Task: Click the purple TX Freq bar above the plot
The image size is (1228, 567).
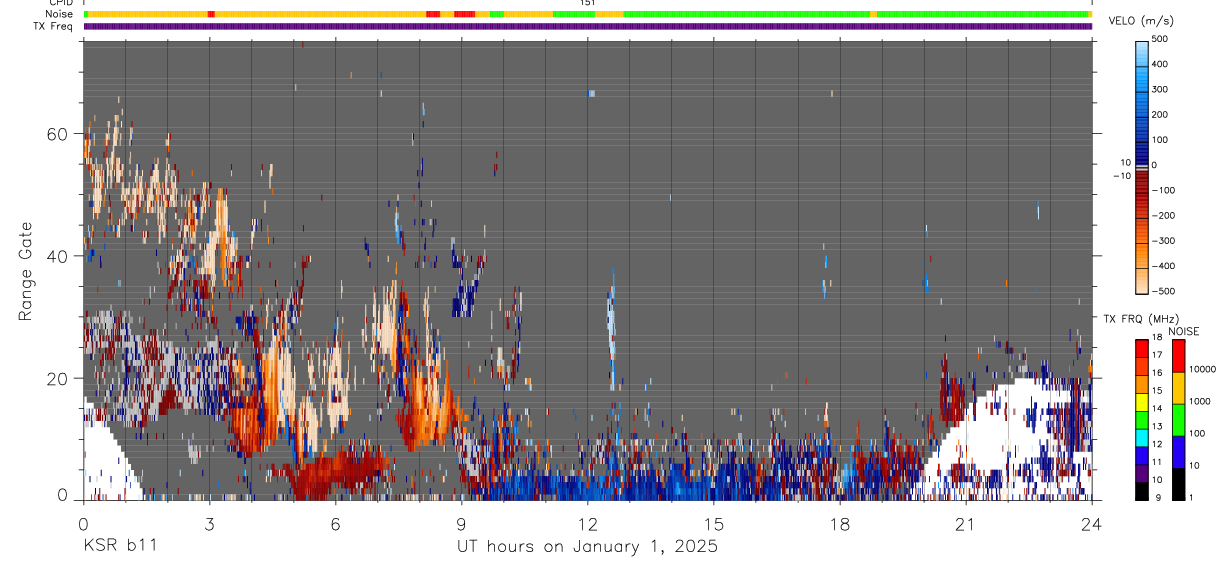Action: 587,26
